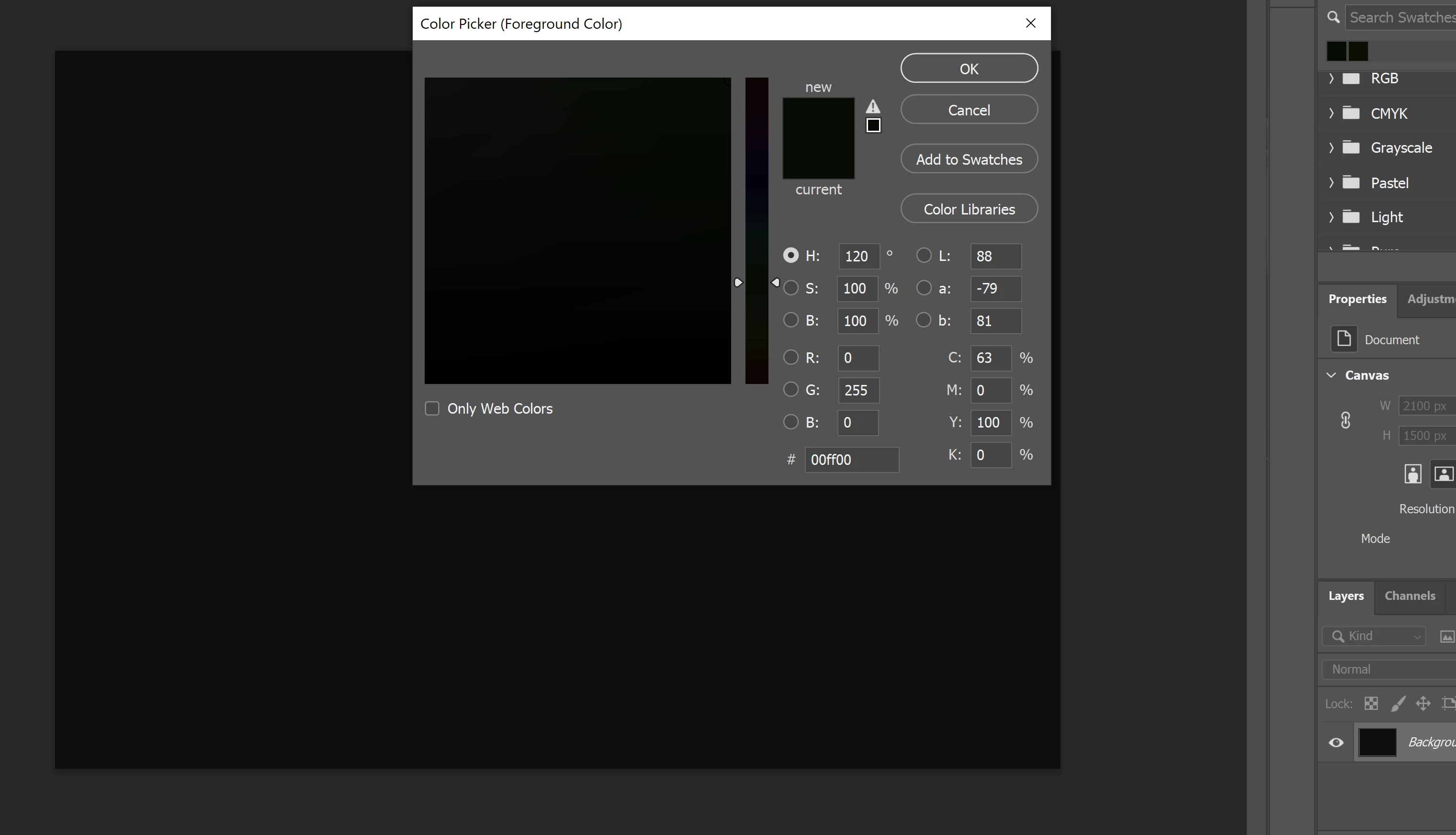This screenshot has width=1456, height=835.
Task: Enable the Only Web Colors checkbox
Action: [432, 408]
